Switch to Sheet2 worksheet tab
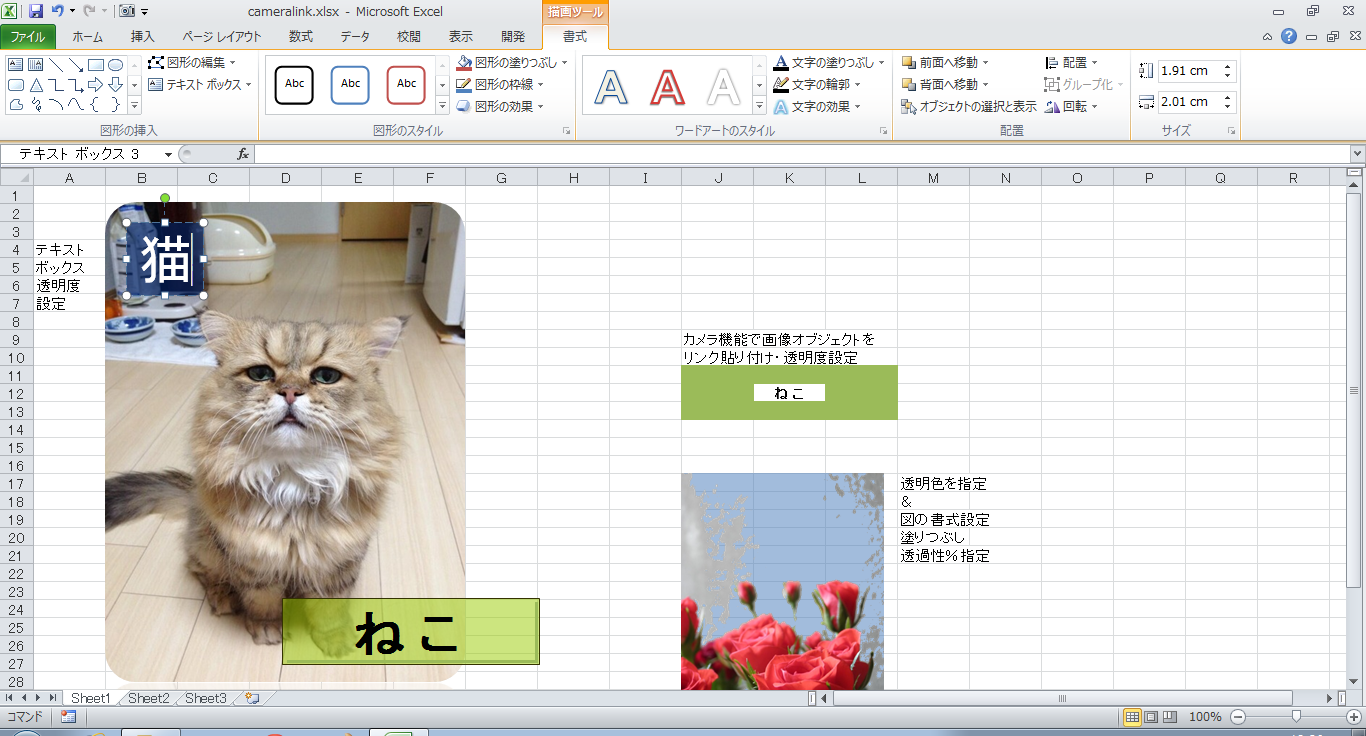The height and width of the screenshot is (736, 1366). tap(148, 698)
